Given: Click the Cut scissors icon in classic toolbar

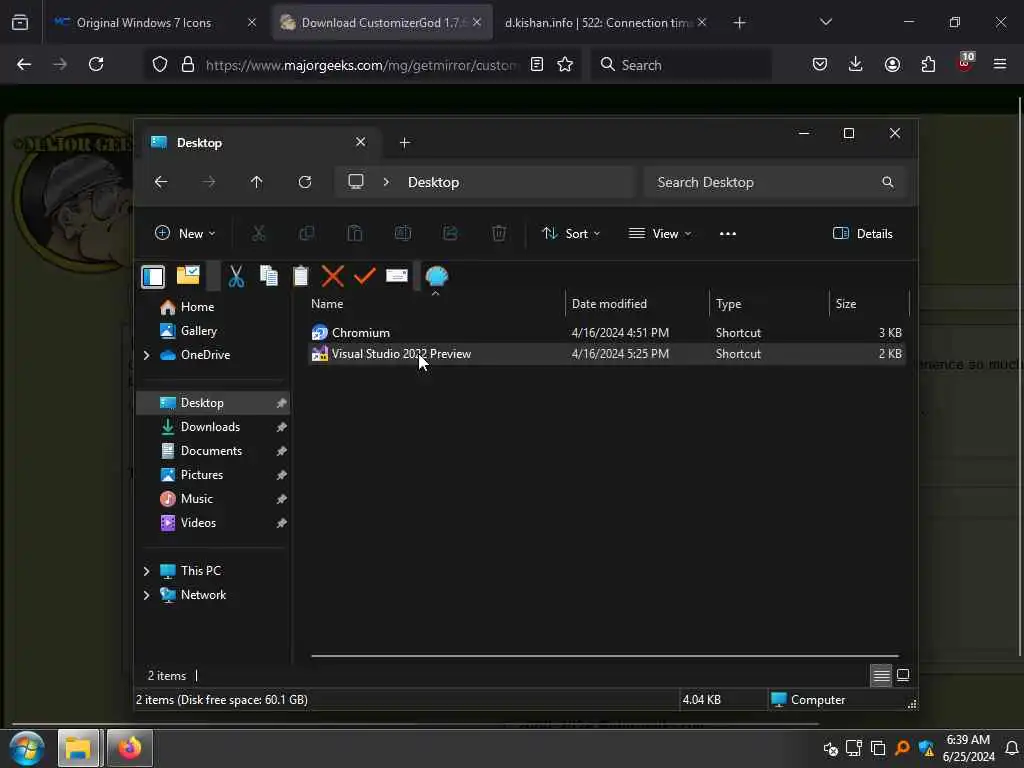Looking at the screenshot, I should (236, 276).
